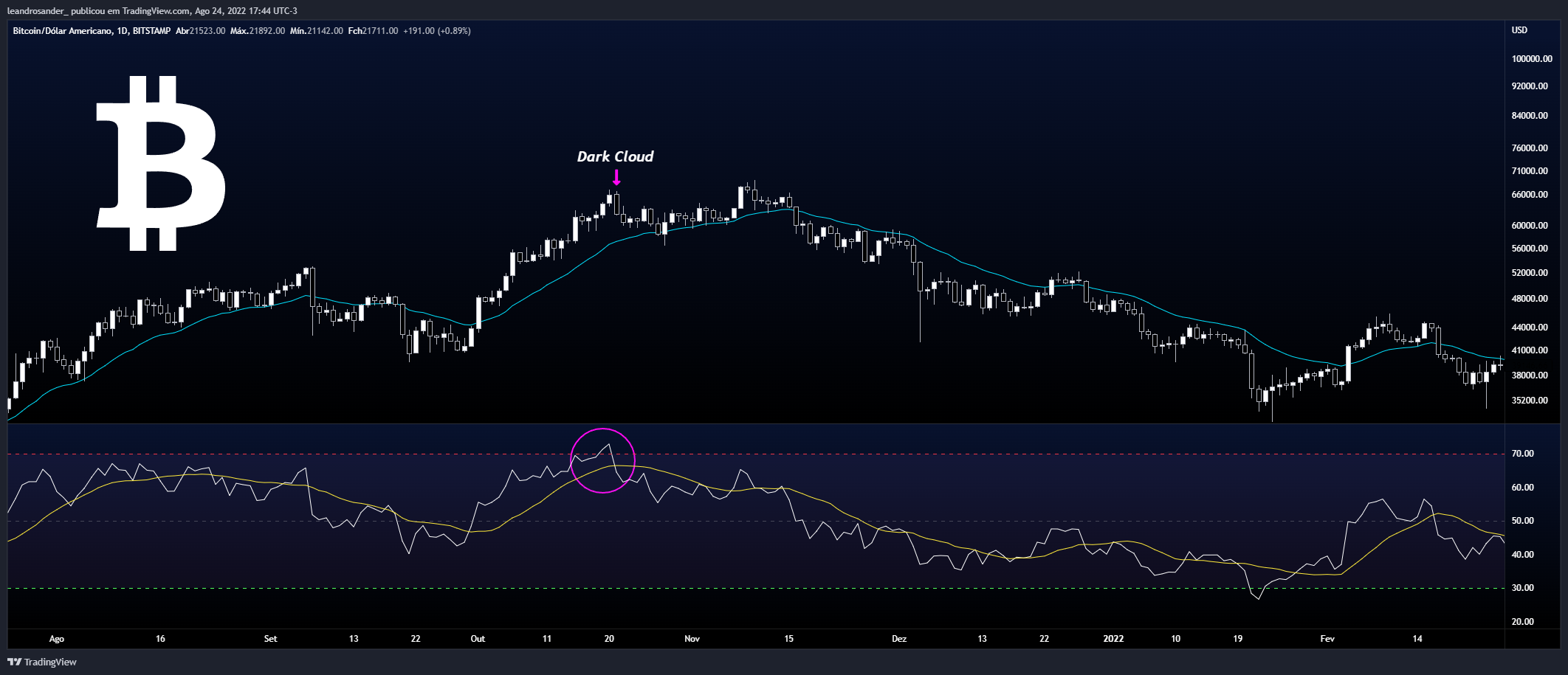
Task: Click the 60.00 RSI axis label
Action: coord(1522,488)
